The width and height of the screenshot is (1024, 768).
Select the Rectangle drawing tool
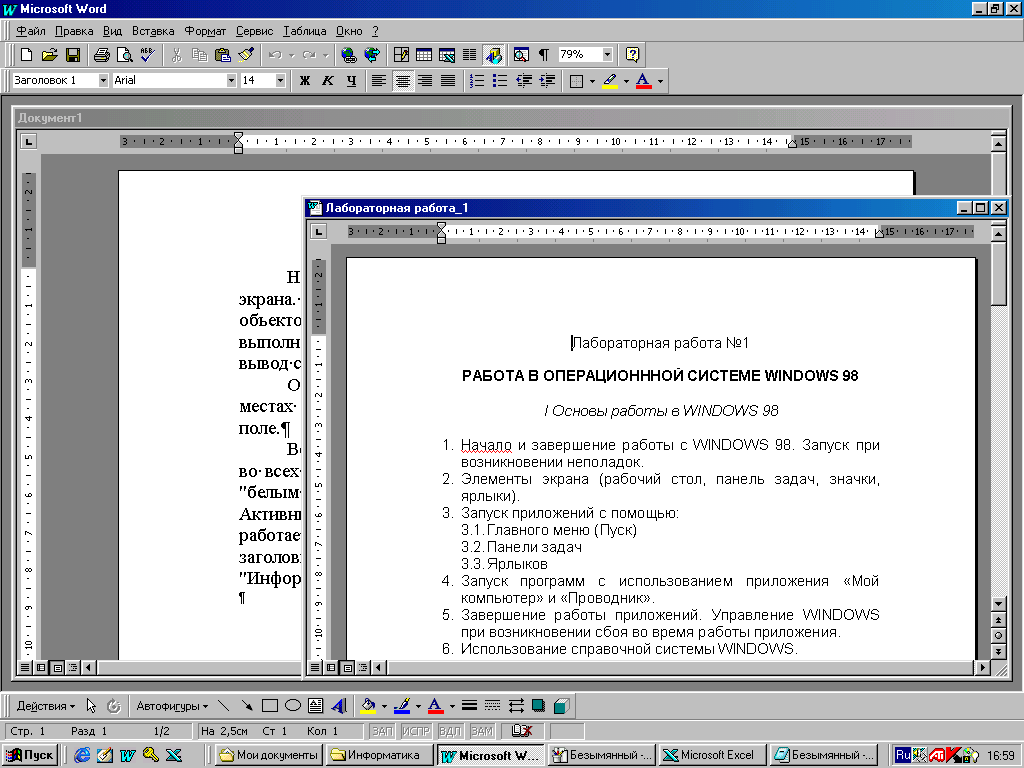pyautogui.click(x=270, y=705)
